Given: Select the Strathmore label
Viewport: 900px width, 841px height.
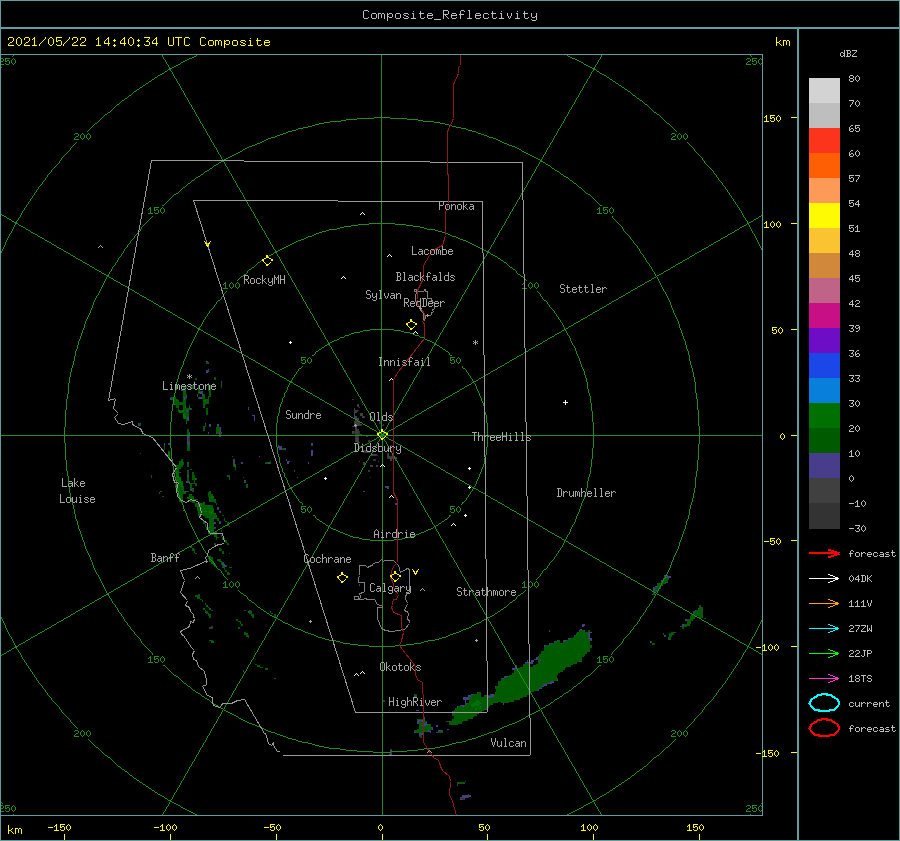Looking at the screenshot, I should [487, 592].
